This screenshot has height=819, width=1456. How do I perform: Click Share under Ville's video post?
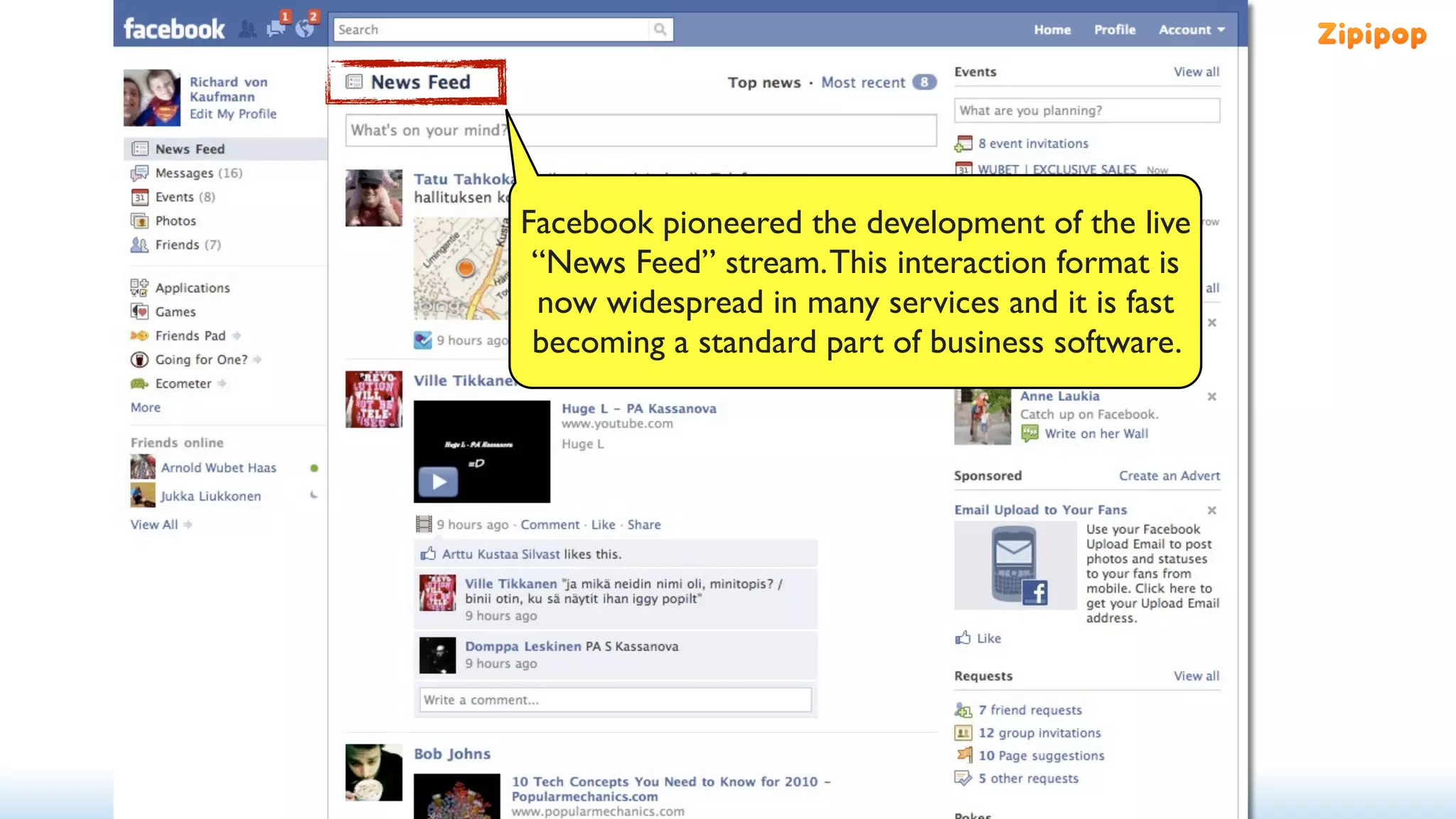[x=644, y=525]
